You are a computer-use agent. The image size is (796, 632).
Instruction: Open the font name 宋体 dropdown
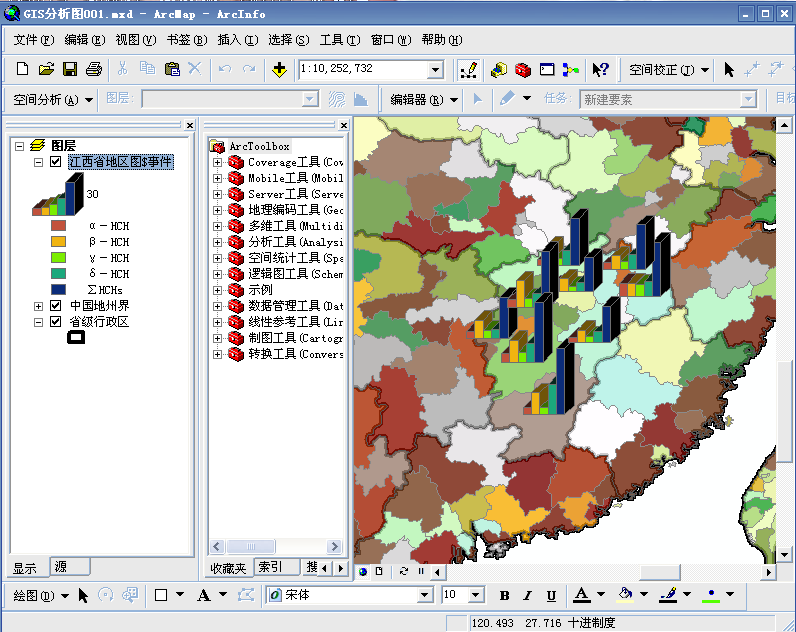coord(424,595)
